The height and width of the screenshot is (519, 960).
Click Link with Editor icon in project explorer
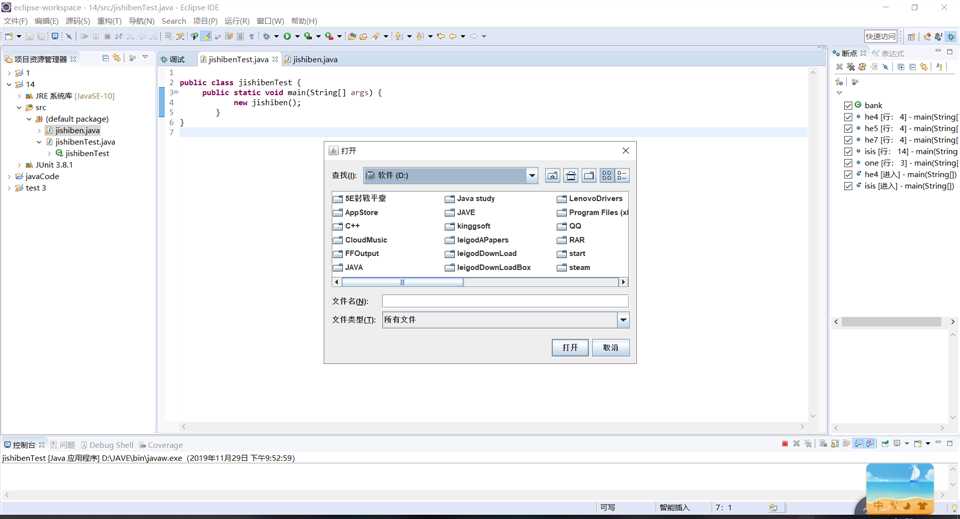(x=117, y=58)
